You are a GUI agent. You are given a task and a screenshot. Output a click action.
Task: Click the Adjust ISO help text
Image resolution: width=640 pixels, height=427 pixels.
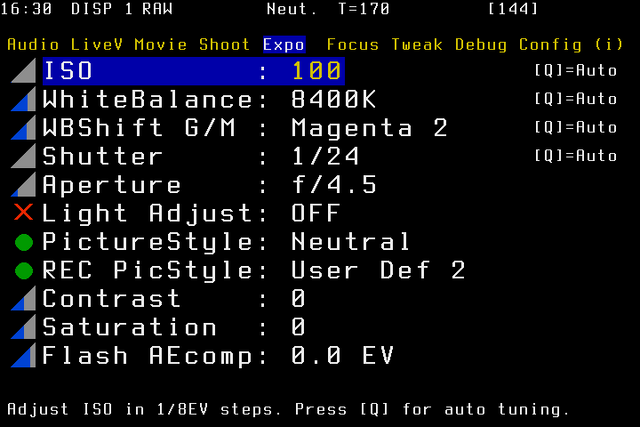[288, 409]
